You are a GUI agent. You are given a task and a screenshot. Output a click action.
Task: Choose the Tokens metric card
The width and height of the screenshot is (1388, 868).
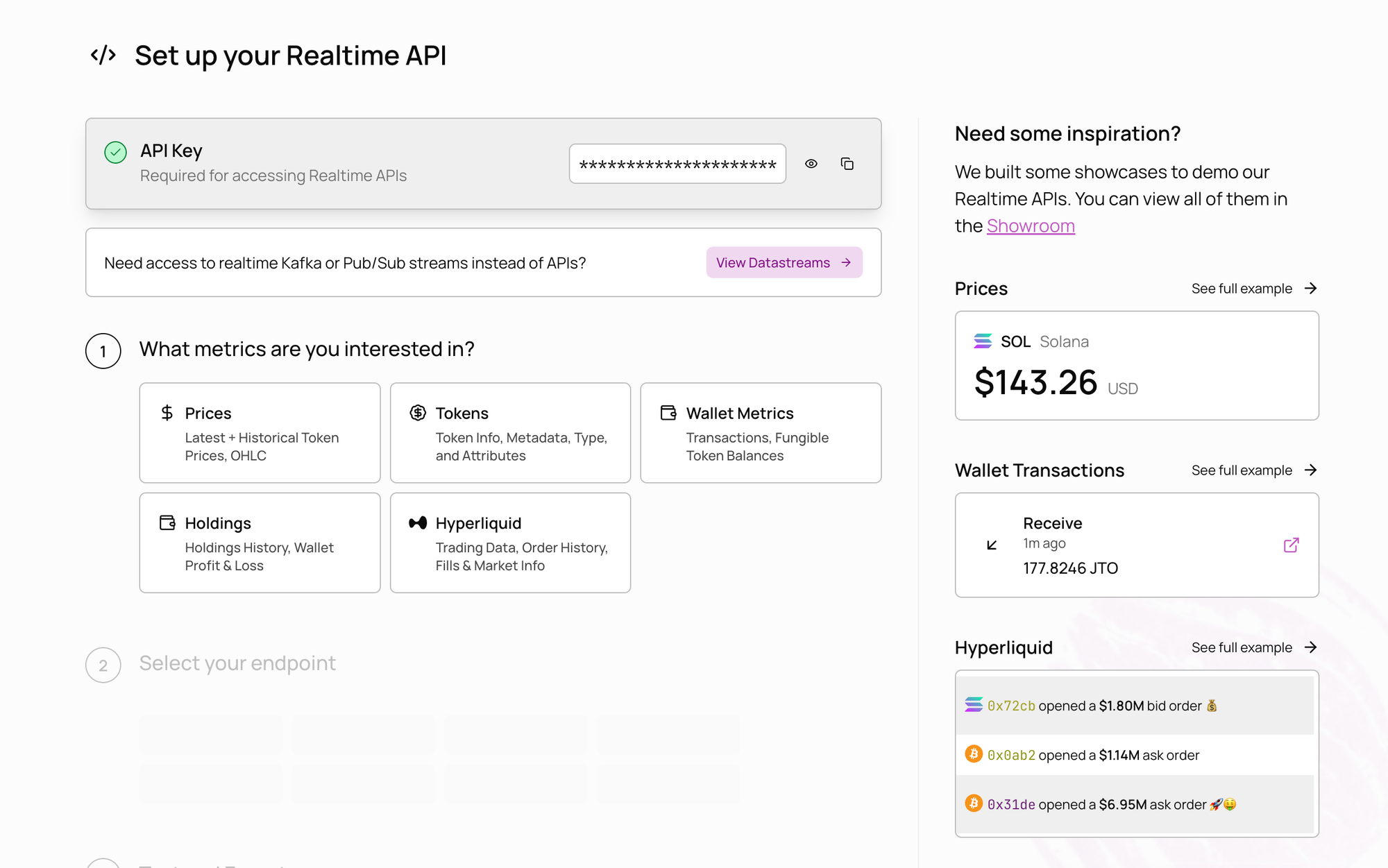click(510, 432)
